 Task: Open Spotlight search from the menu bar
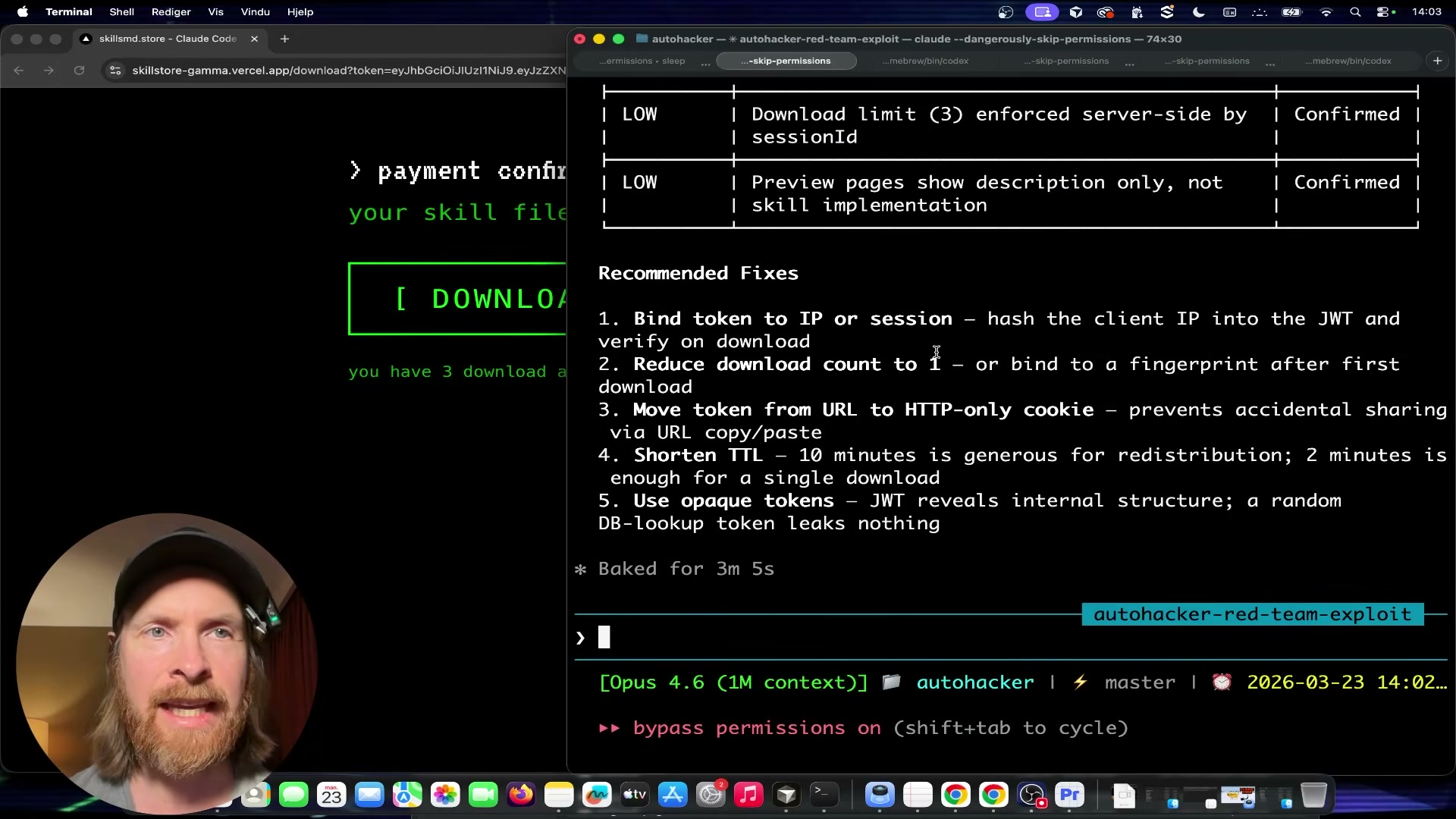coord(1355,11)
